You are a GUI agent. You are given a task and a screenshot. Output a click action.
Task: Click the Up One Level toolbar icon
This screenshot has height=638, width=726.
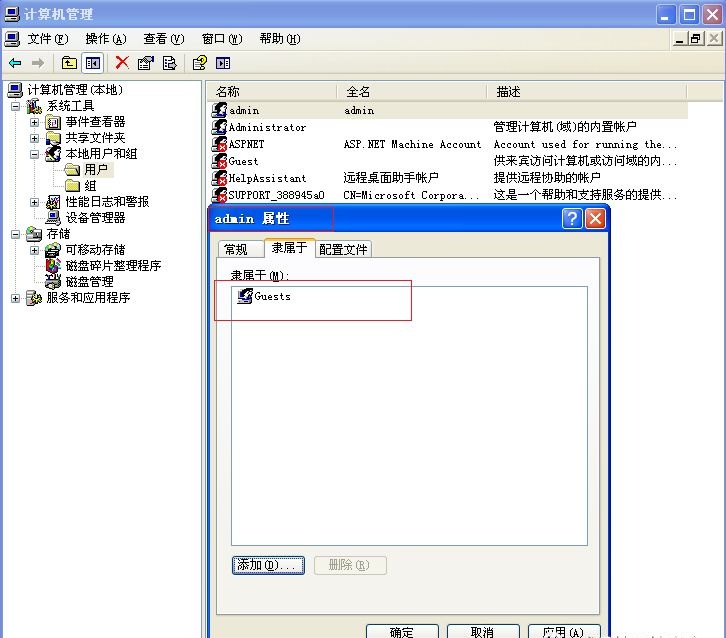69,63
